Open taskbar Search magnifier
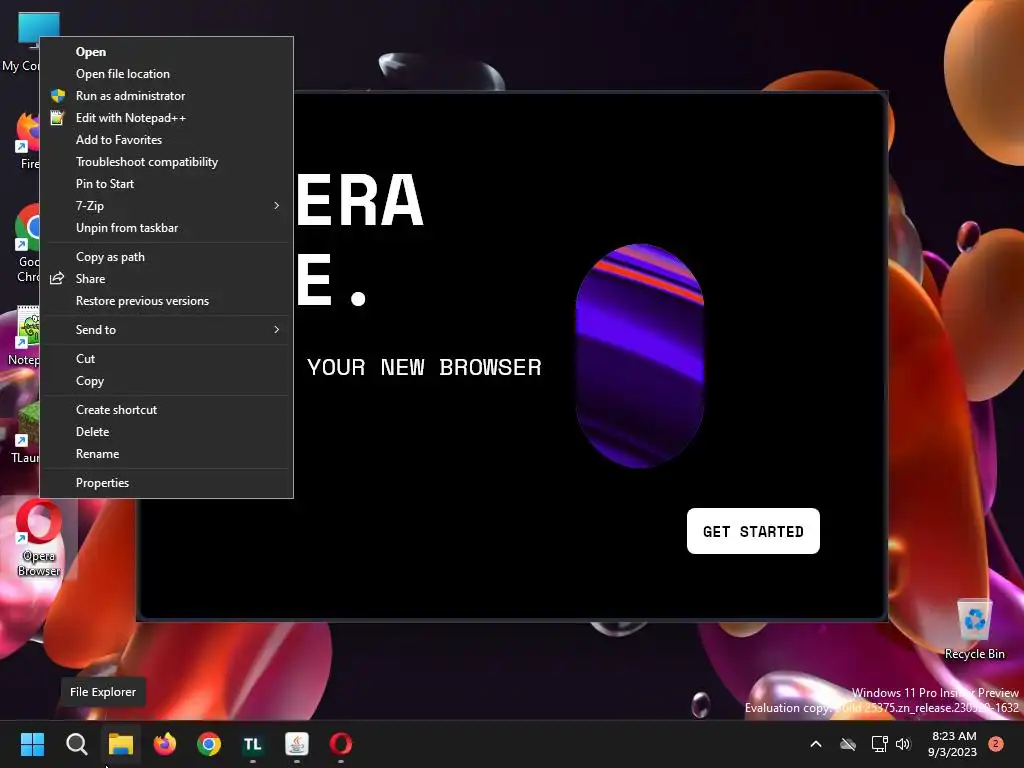Image resolution: width=1024 pixels, height=768 pixels. click(x=76, y=744)
